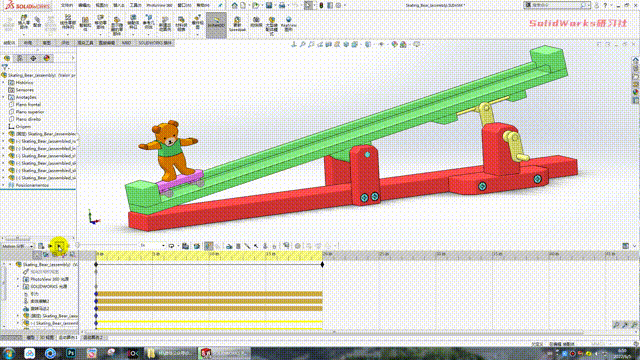
Task: Click the Home icon in title bar
Action: [234, 5]
